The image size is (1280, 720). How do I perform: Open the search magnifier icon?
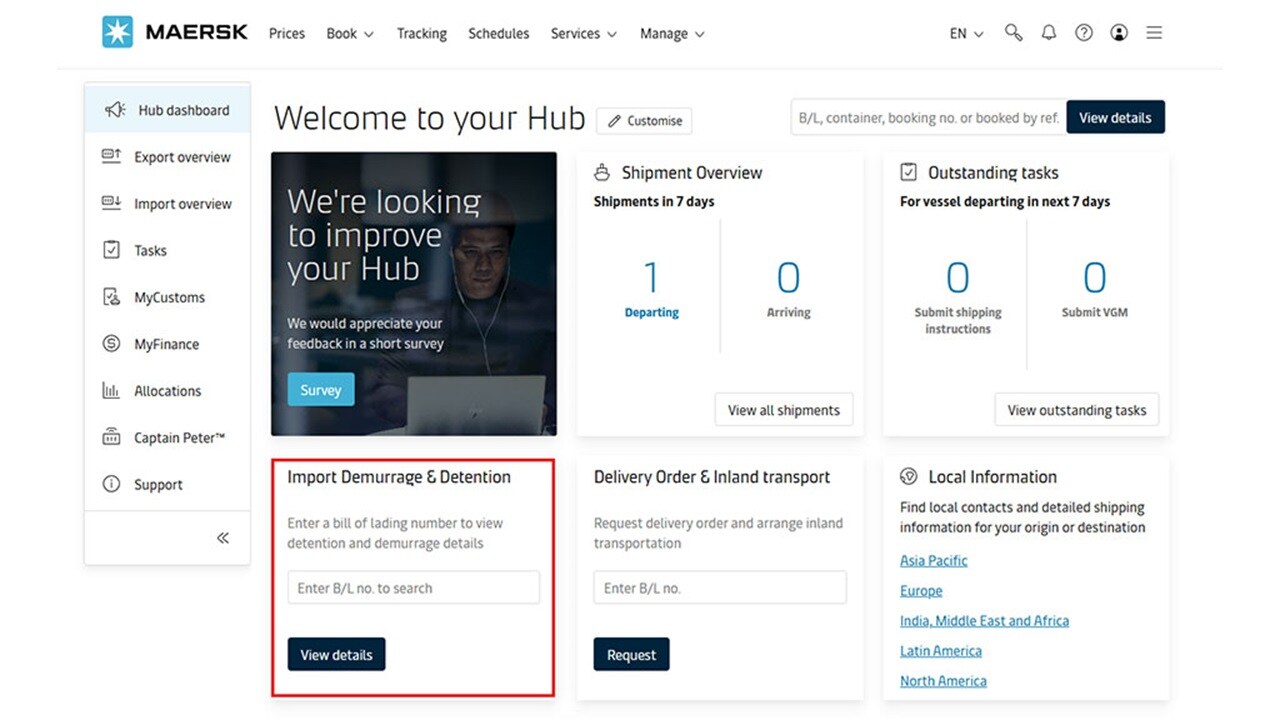pos(1013,32)
